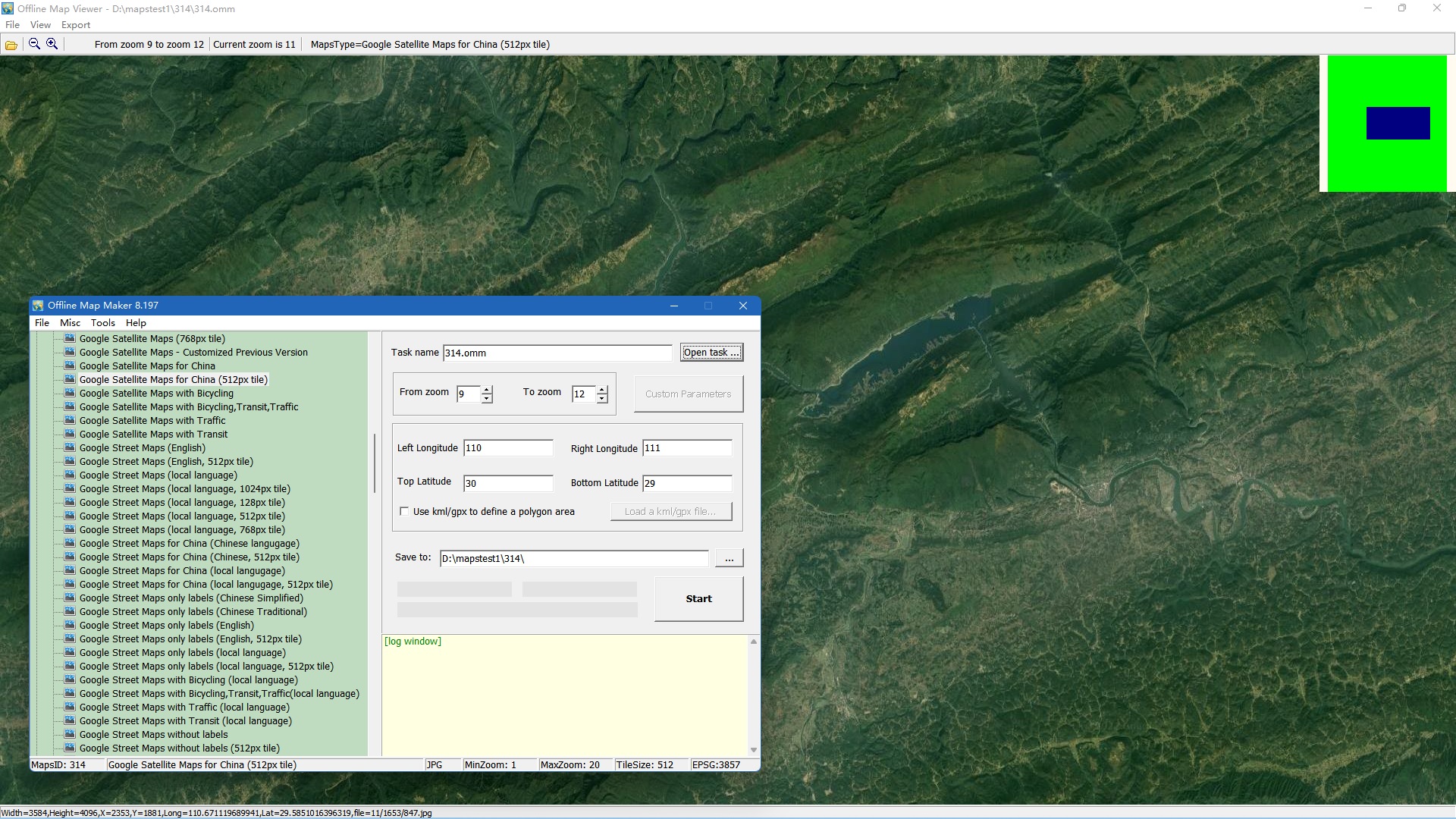Zoom out with the magnifier minus icon
Viewport: 1456px width, 819px height.
(x=34, y=44)
